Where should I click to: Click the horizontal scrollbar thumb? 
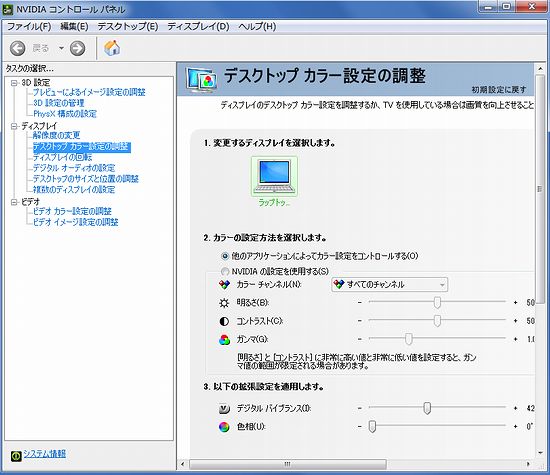[288, 464]
